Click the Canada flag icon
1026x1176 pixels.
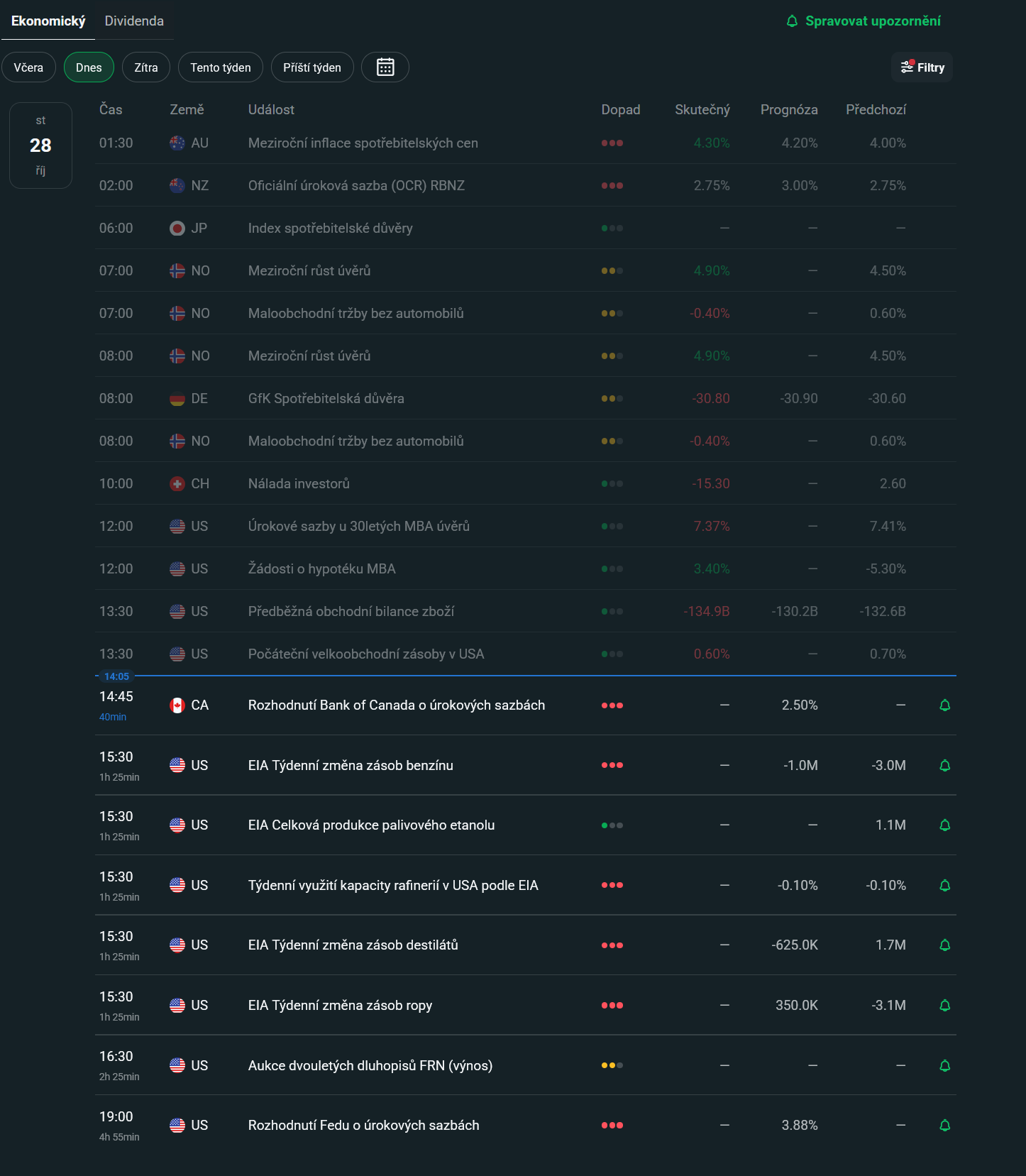pyautogui.click(x=177, y=705)
